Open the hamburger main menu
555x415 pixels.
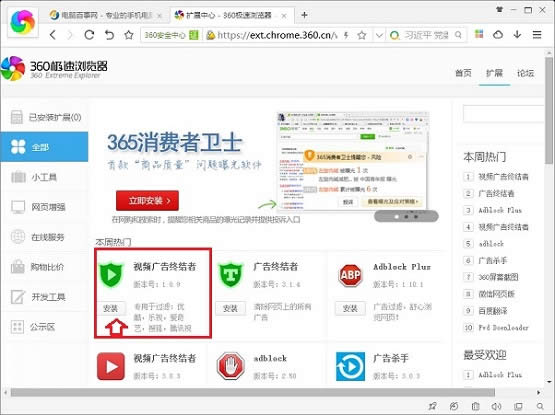(537, 34)
